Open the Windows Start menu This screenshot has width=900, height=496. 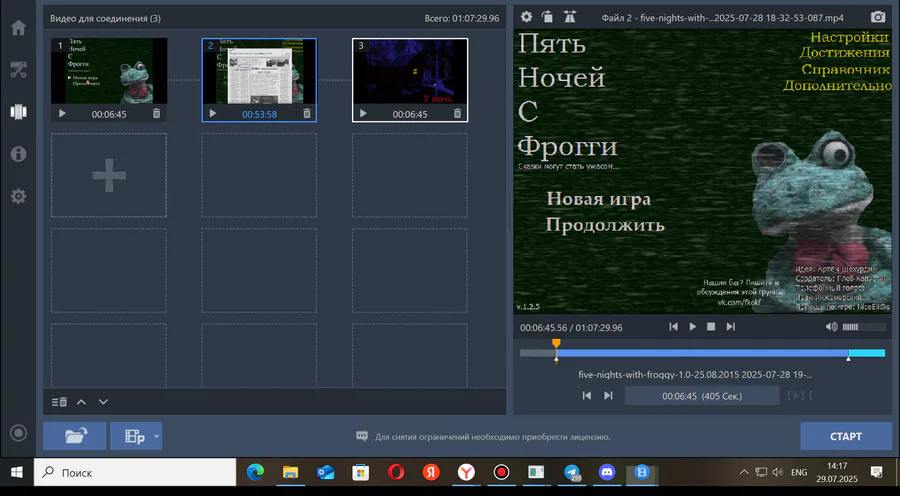(17, 472)
